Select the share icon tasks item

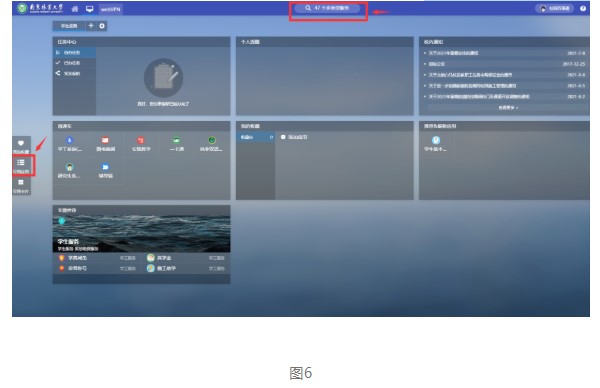tap(74, 73)
